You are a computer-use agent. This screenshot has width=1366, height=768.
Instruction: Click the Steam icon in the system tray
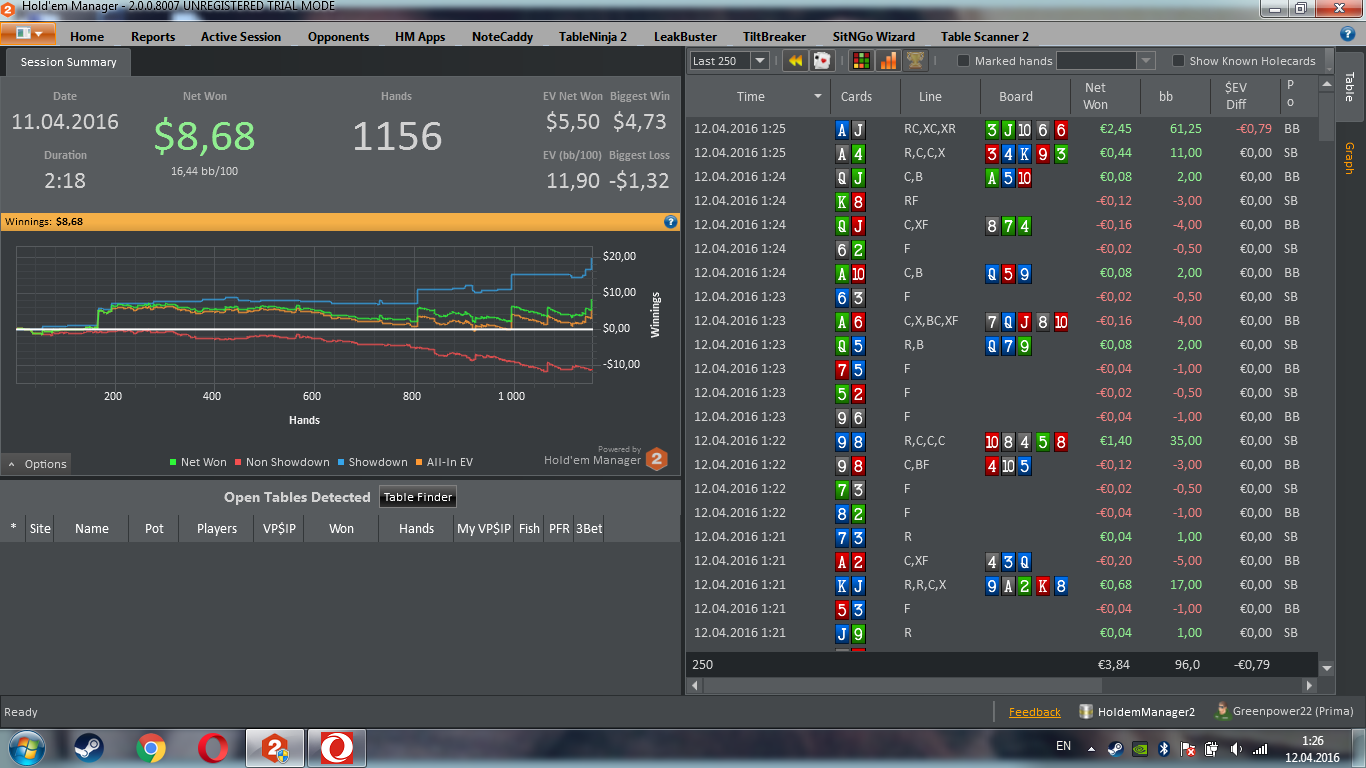pyautogui.click(x=1115, y=748)
